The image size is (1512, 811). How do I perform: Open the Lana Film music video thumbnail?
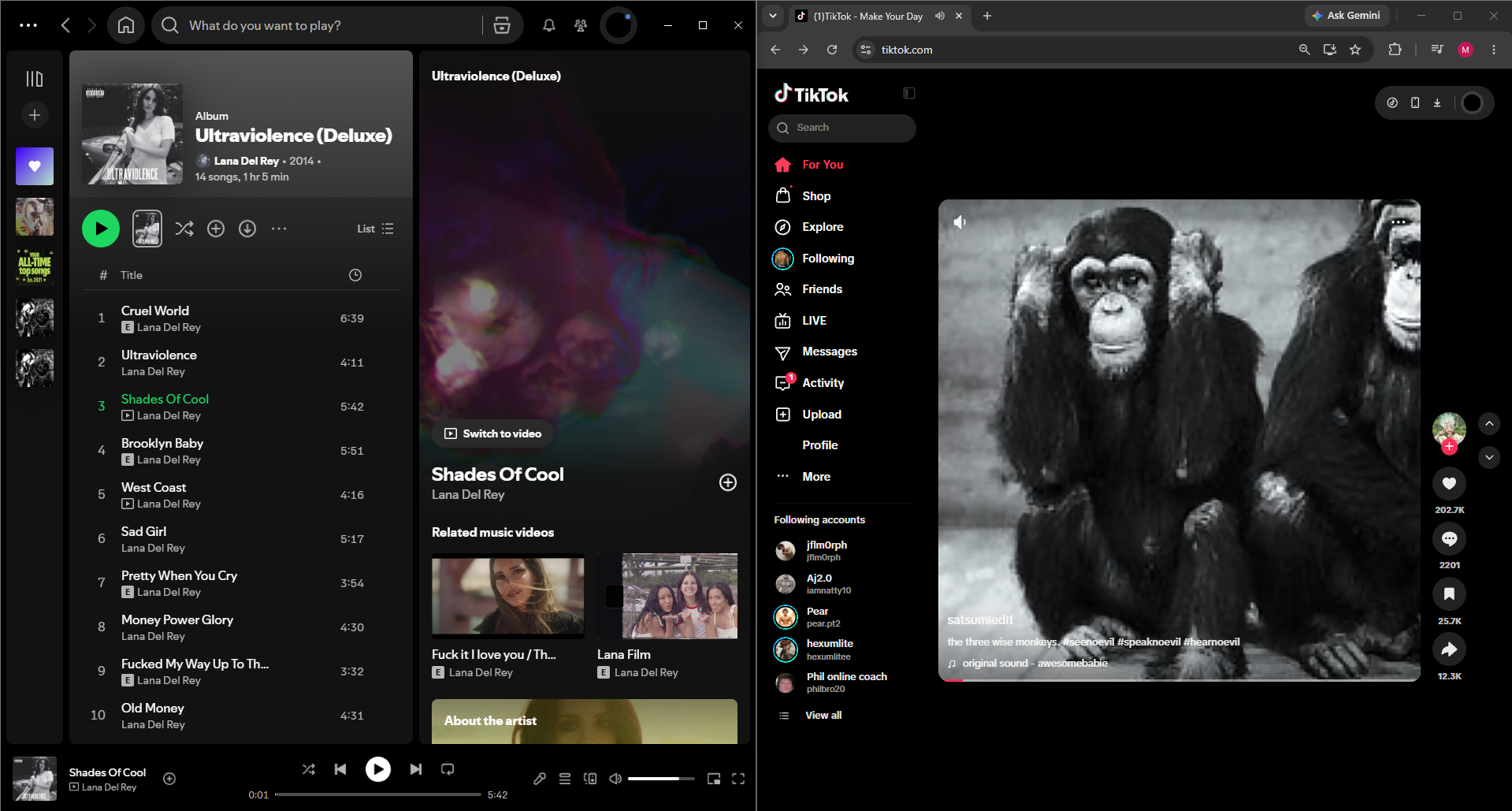pyautogui.click(x=667, y=596)
